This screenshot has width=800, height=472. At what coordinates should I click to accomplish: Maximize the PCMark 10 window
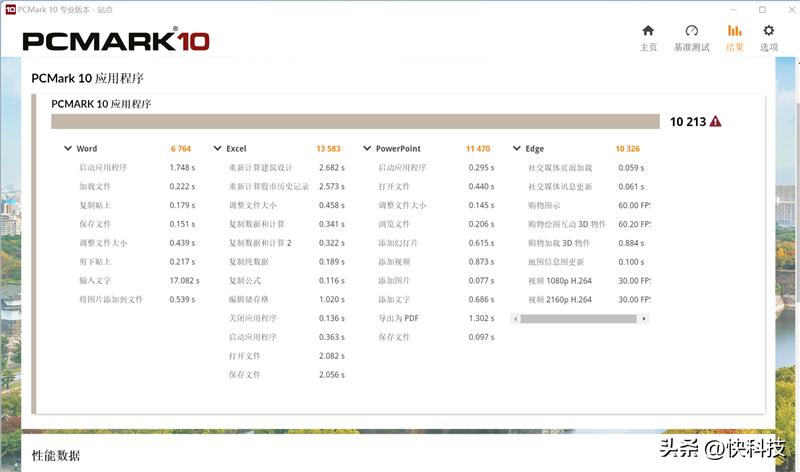[x=762, y=9]
